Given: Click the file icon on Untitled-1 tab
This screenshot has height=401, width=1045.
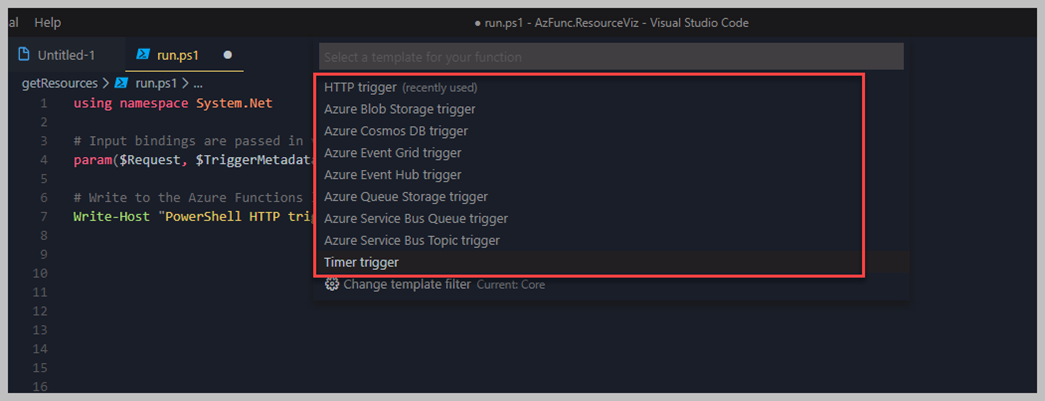Looking at the screenshot, I should pyautogui.click(x=24, y=55).
